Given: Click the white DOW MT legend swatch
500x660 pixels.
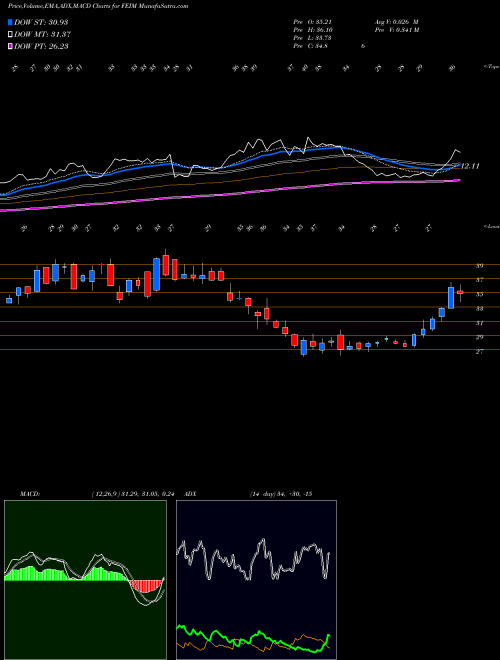Looking at the screenshot, I should tap(10, 35).
